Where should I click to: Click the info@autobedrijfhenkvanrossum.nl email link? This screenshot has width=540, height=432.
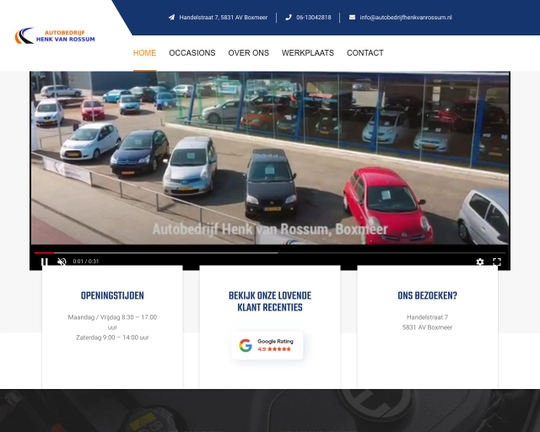(x=406, y=17)
